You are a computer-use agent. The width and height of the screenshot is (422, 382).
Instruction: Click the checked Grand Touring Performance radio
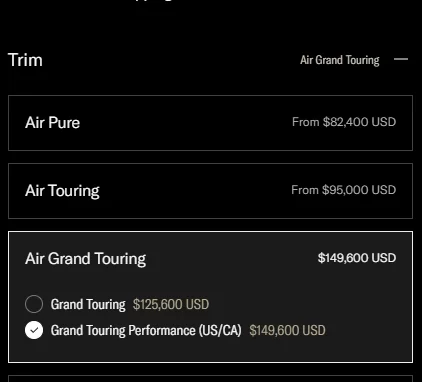[x=34, y=330]
